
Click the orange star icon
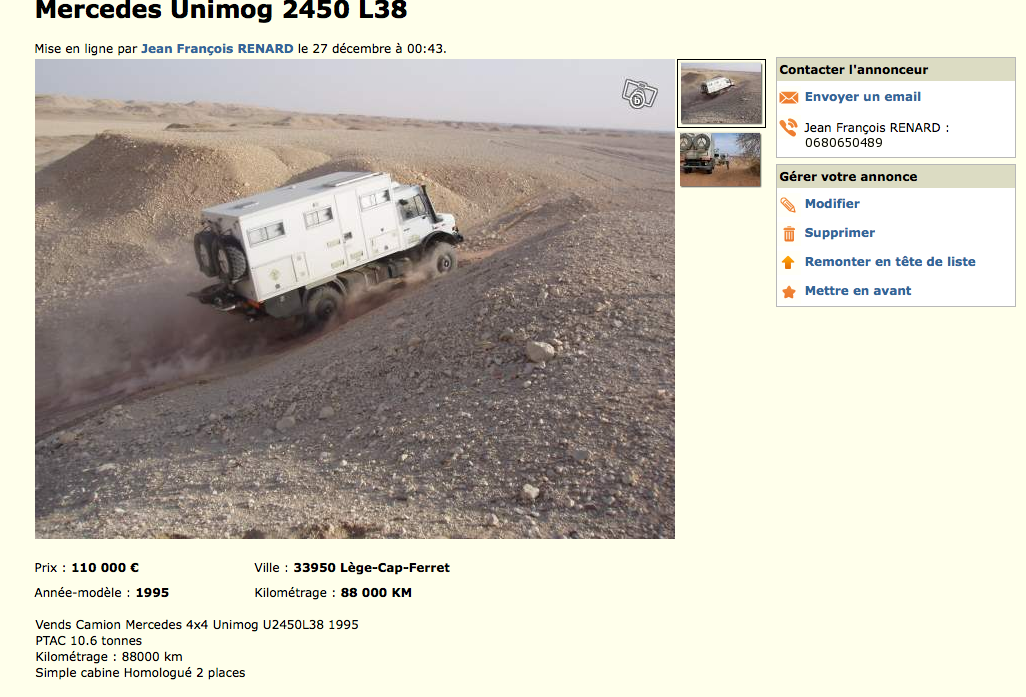pyautogui.click(x=789, y=292)
